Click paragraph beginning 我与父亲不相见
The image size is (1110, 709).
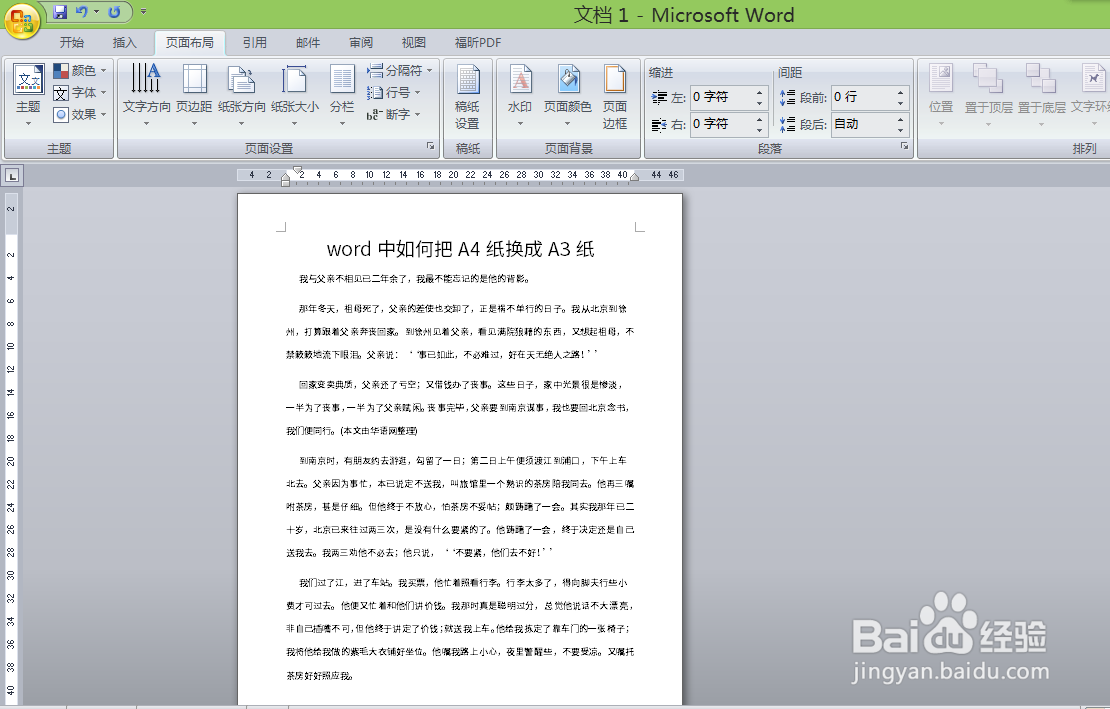pos(414,279)
